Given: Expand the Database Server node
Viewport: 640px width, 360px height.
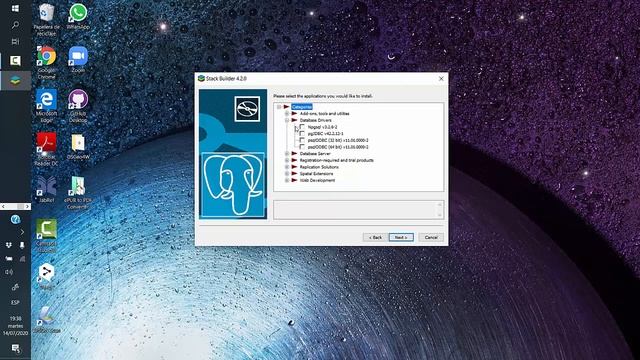Looking at the screenshot, I should tap(287, 154).
